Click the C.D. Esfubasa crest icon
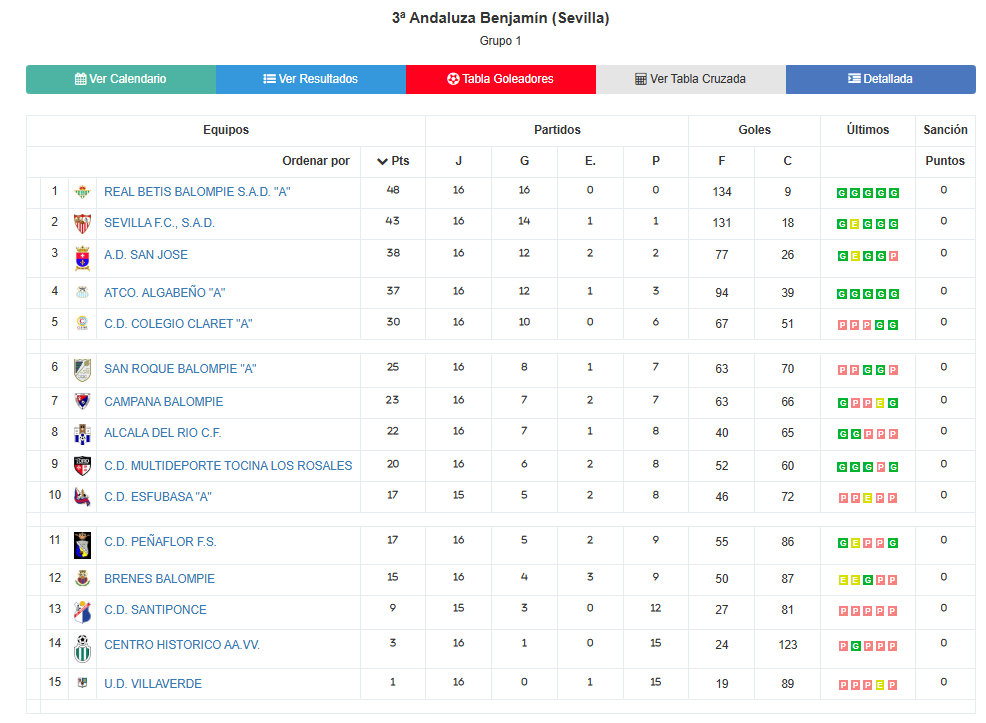This screenshot has height=723, width=986. 82,497
